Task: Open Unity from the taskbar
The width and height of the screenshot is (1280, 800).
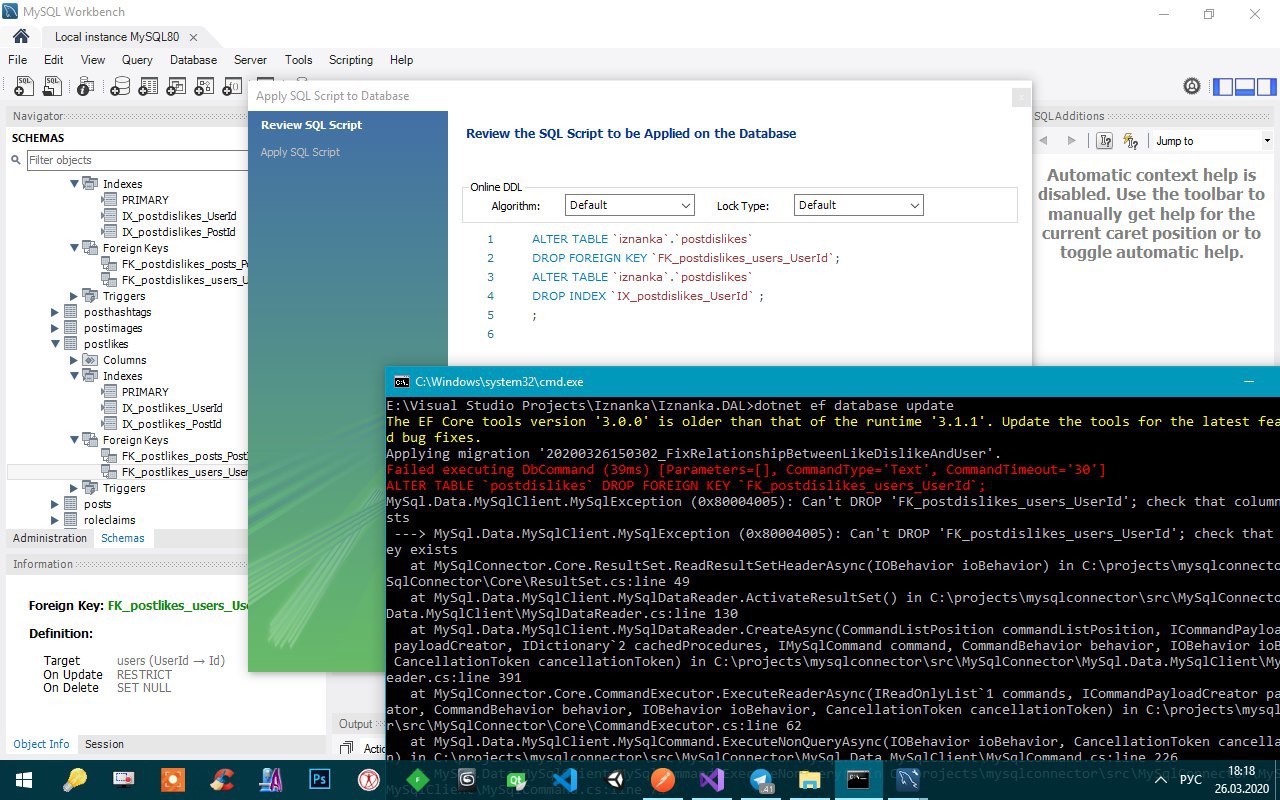Action: click(x=613, y=780)
